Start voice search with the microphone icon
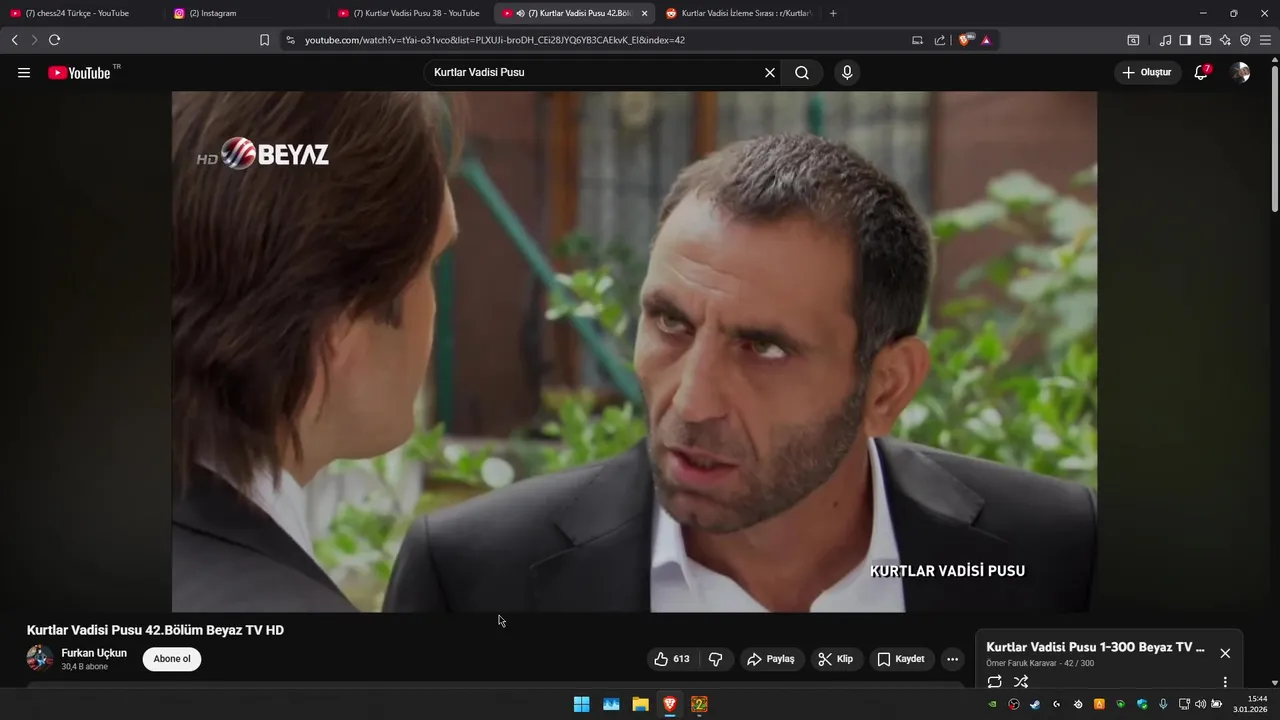 pyautogui.click(x=847, y=73)
